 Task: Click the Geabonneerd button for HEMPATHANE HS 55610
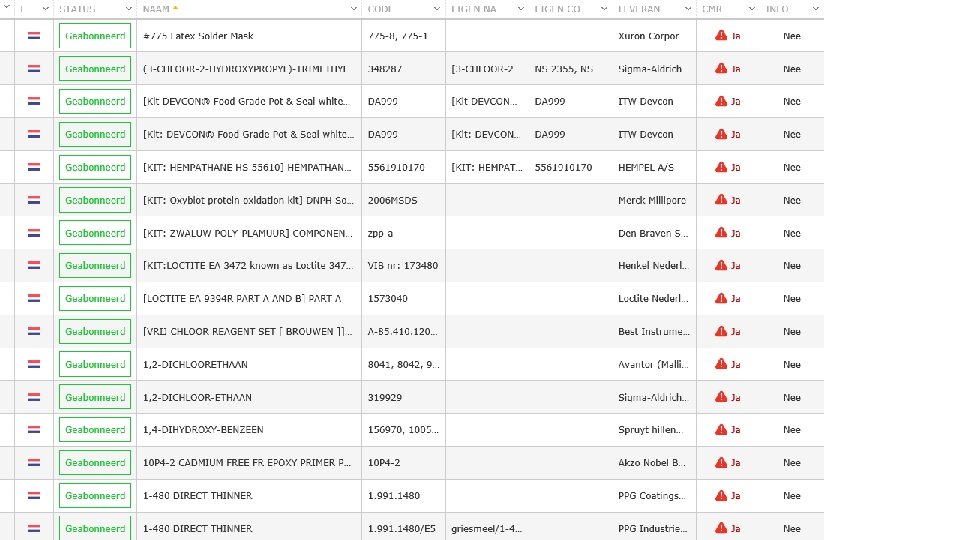pyautogui.click(x=95, y=167)
